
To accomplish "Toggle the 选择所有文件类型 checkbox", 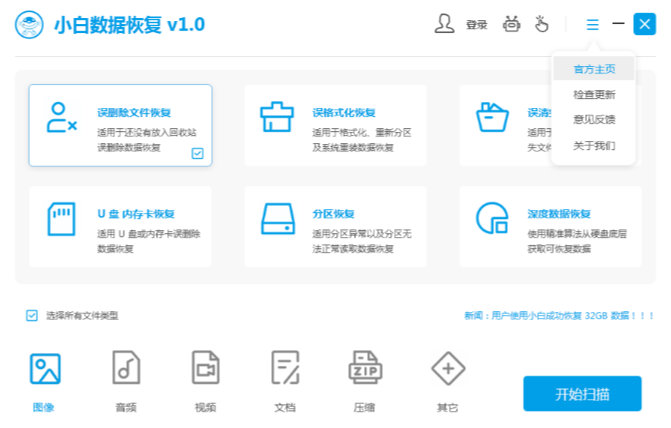I will point(32,316).
